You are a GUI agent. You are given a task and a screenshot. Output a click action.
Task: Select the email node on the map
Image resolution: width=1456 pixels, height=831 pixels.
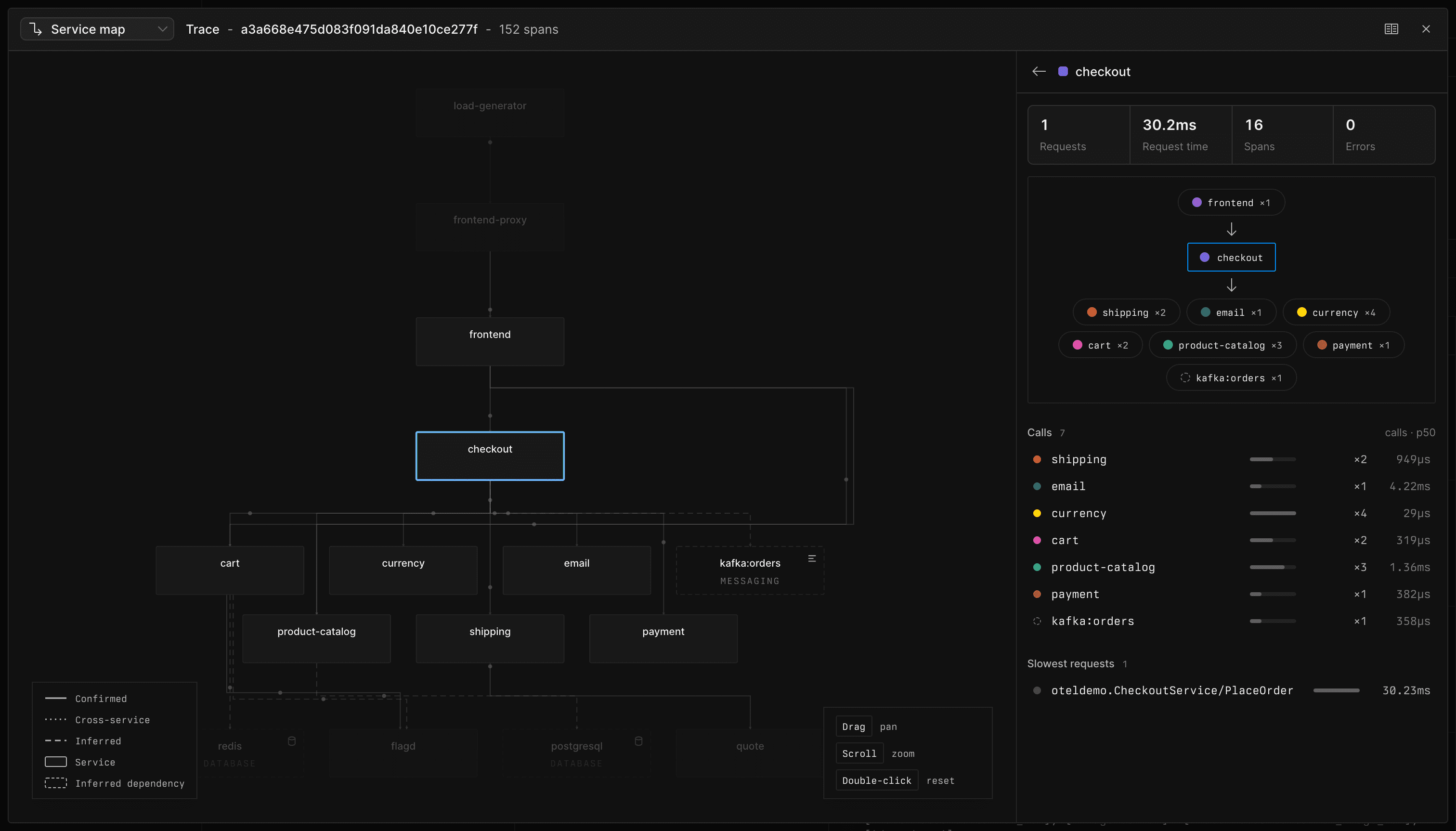pyautogui.click(x=576, y=570)
